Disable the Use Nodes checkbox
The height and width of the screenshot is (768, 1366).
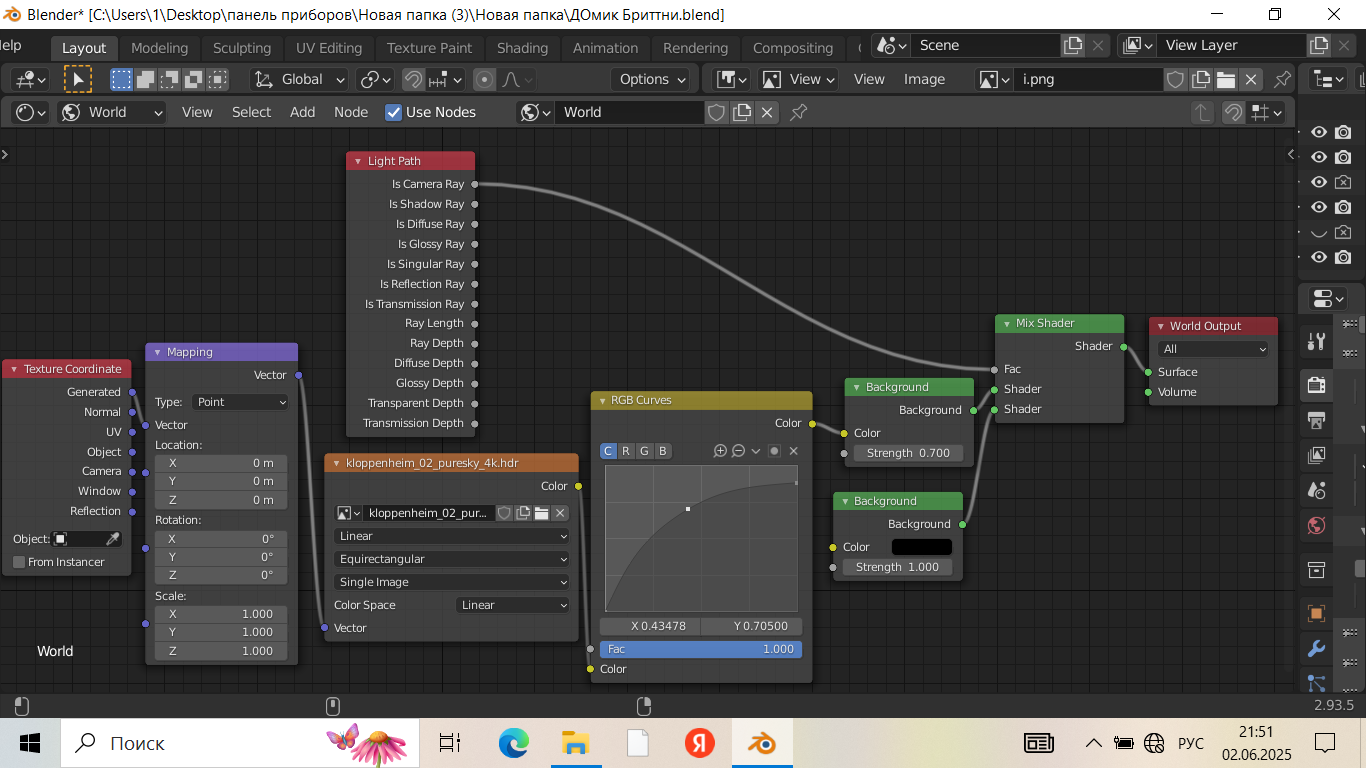[394, 113]
